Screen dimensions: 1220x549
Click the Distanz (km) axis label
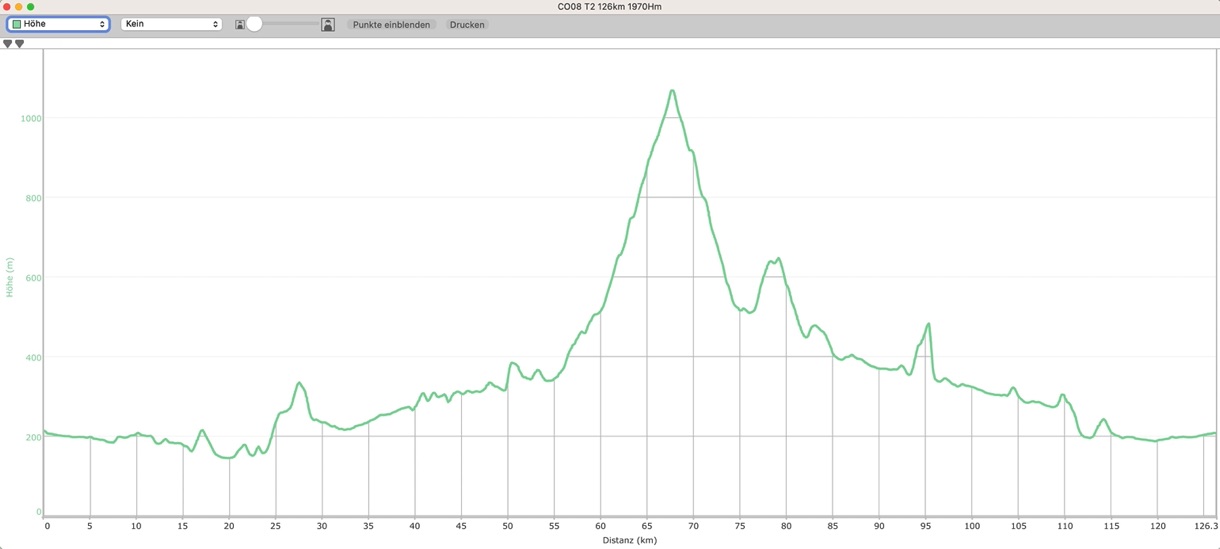630,540
